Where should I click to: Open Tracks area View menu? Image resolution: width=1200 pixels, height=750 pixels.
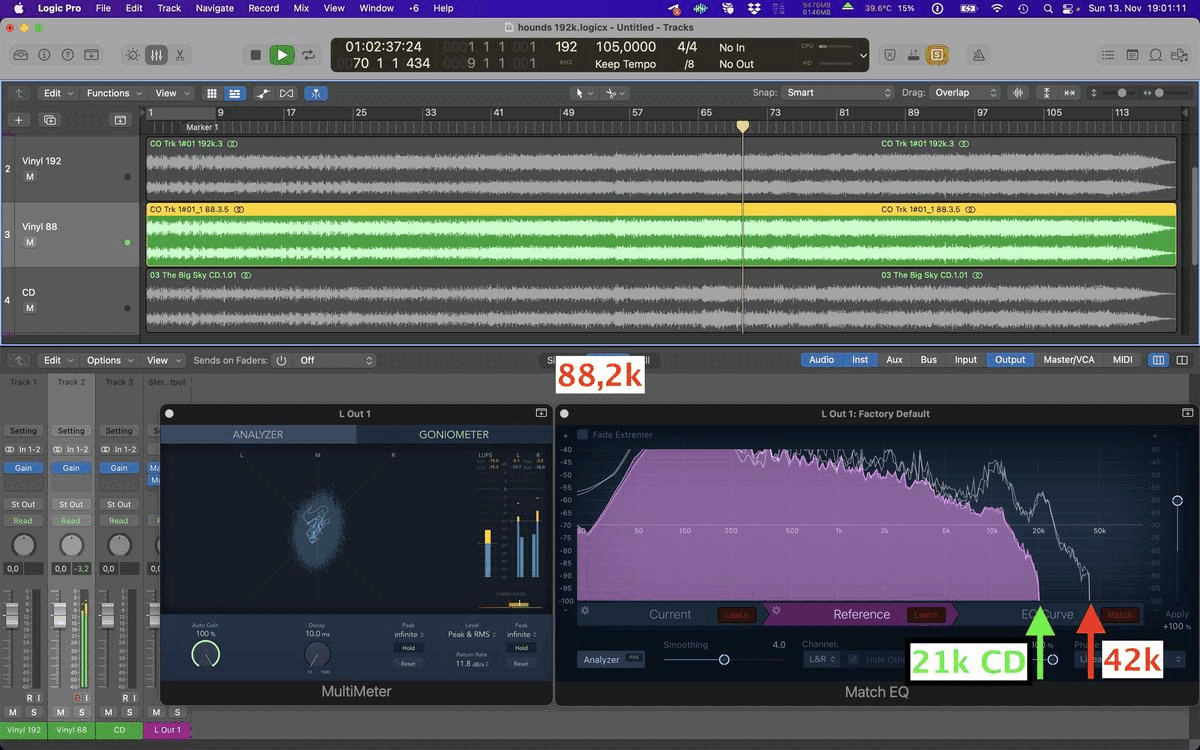tap(171, 93)
